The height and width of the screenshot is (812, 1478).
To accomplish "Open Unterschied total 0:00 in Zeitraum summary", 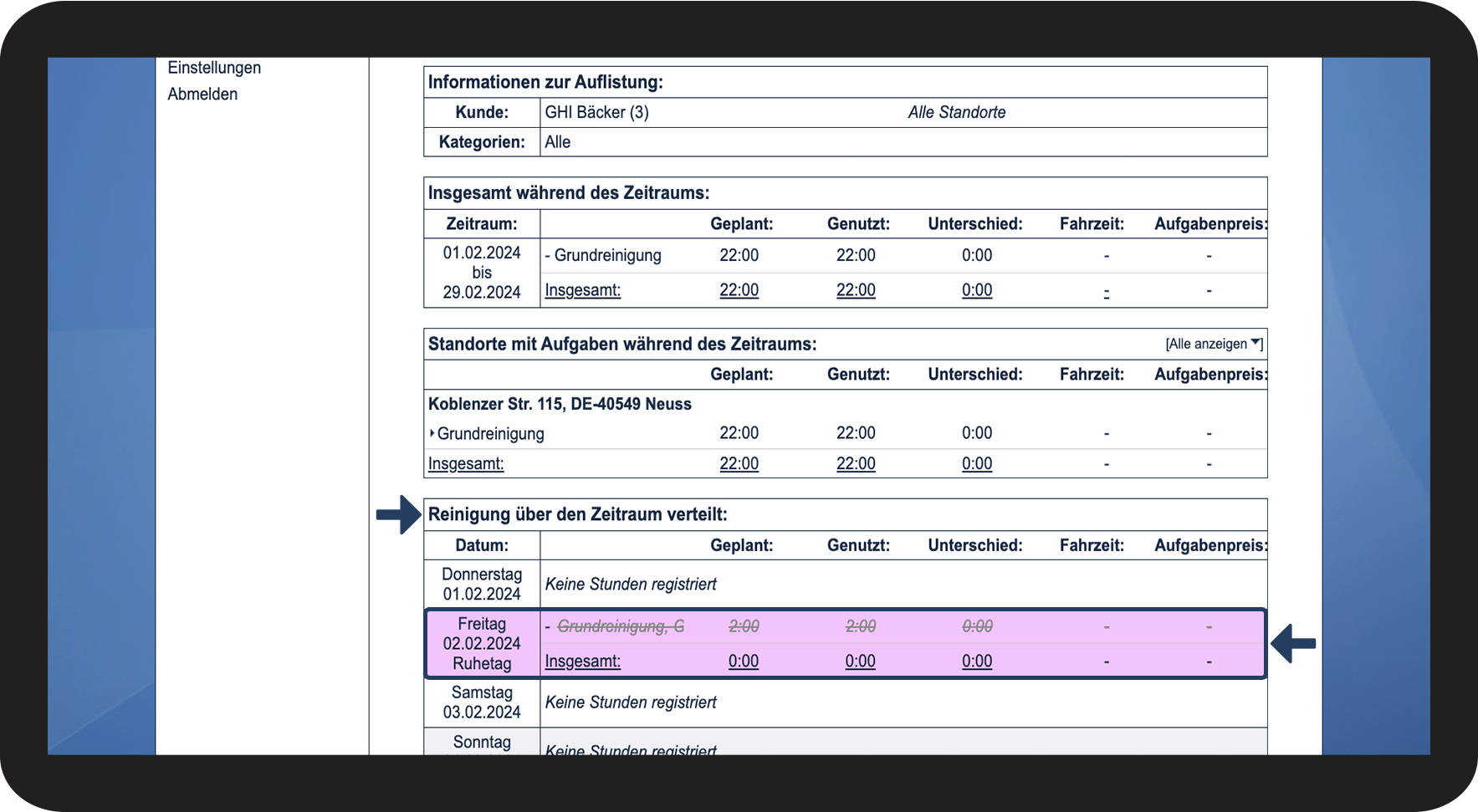I will (x=977, y=290).
